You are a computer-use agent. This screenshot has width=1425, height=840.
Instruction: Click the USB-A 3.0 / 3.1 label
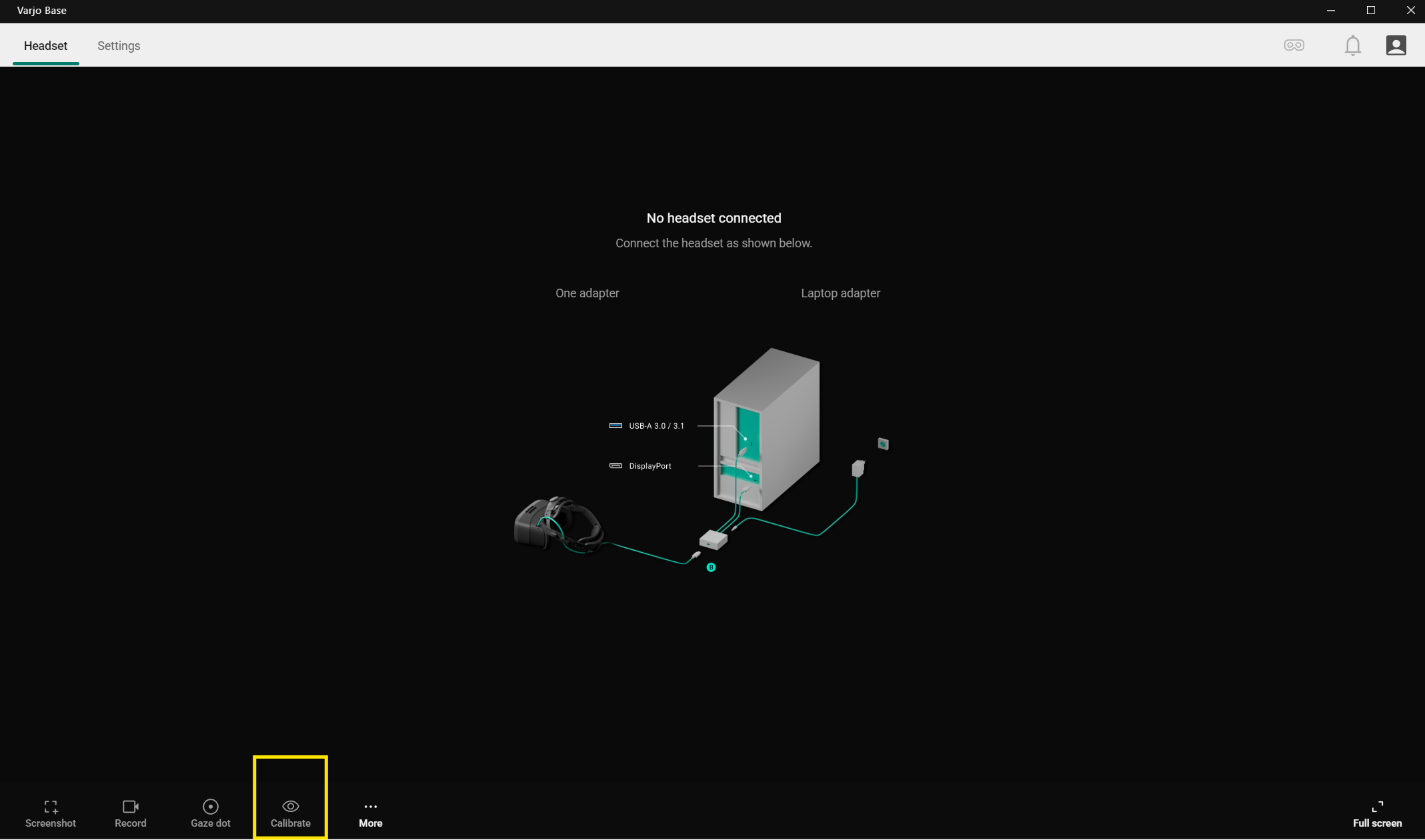point(656,426)
